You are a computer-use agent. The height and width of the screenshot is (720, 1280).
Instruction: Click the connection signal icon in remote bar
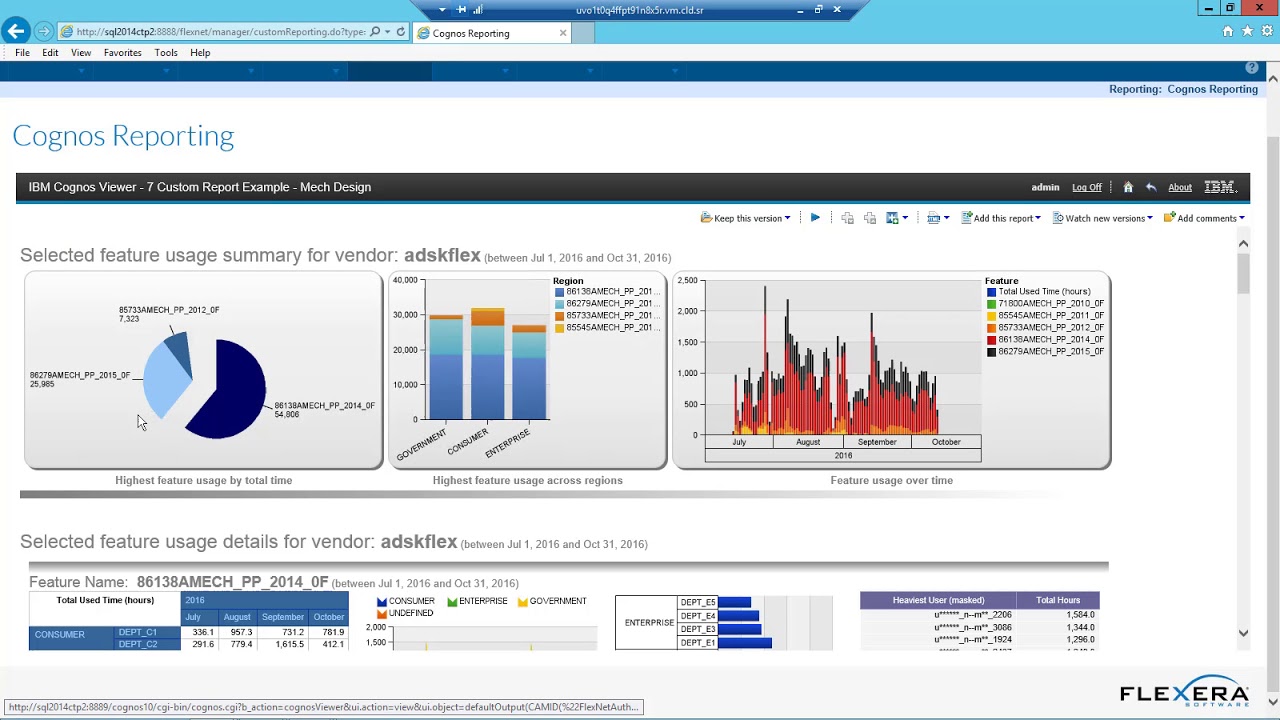(478, 10)
